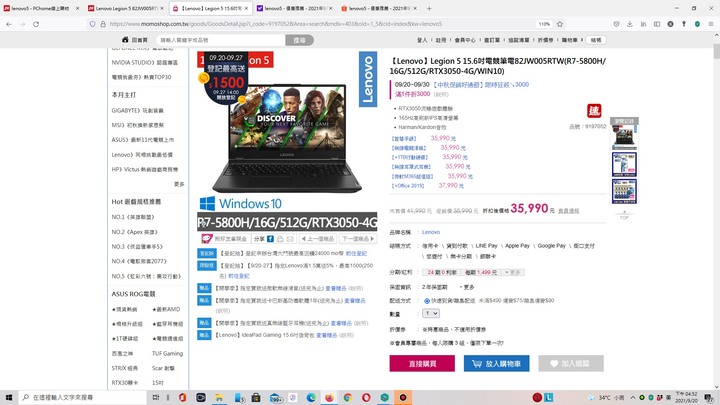Share the product on Facebook
Image resolution: width=720 pixels, height=405 pixels.
[270, 239]
